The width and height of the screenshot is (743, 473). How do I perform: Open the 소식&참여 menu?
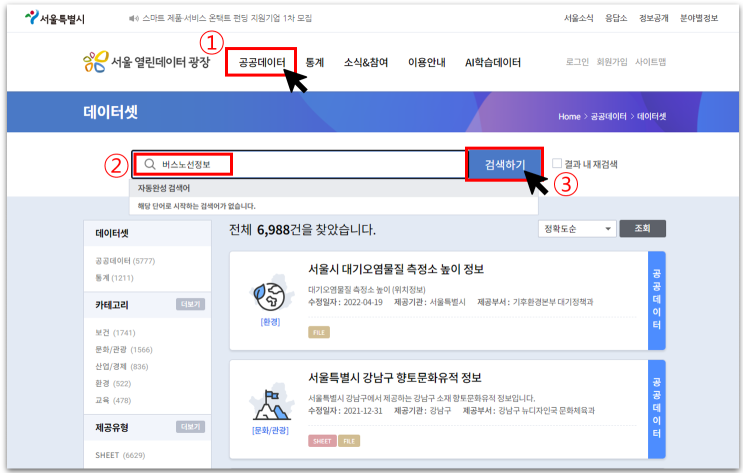click(x=366, y=62)
